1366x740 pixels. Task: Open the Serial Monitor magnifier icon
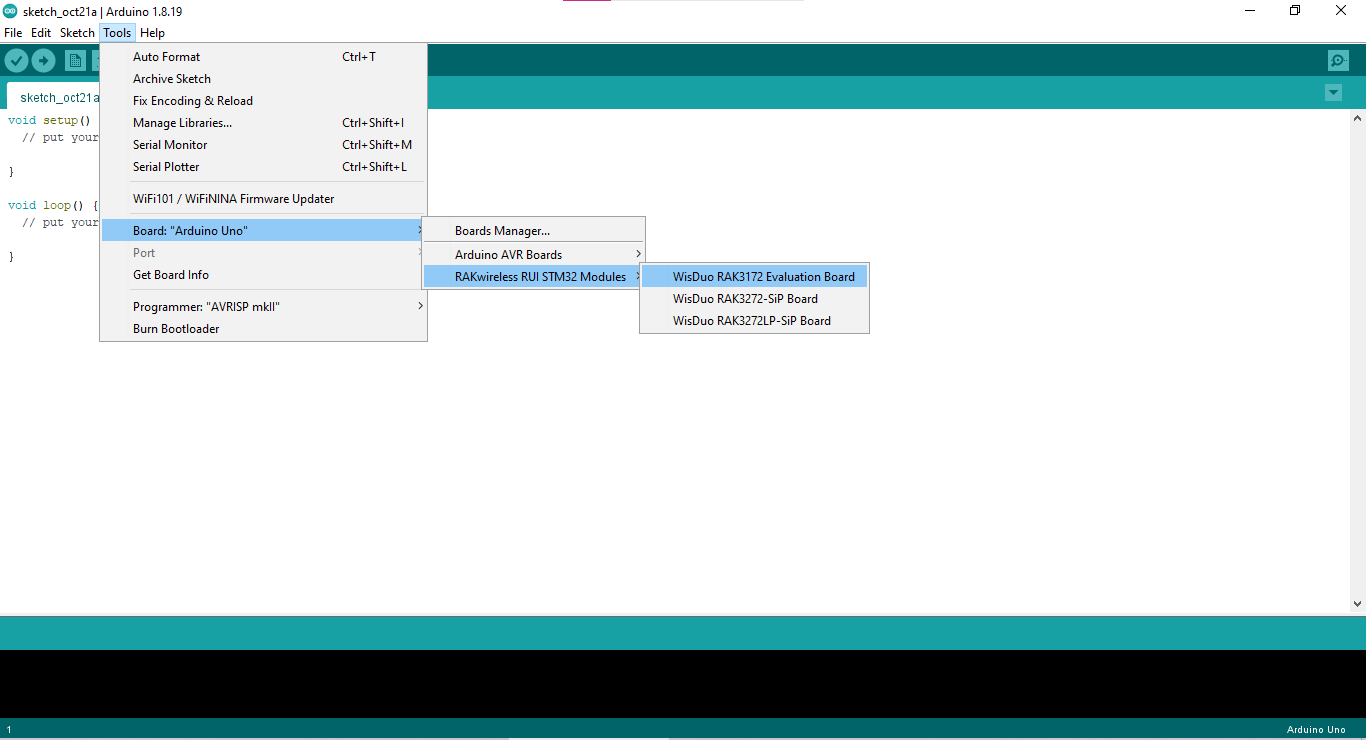(1338, 61)
